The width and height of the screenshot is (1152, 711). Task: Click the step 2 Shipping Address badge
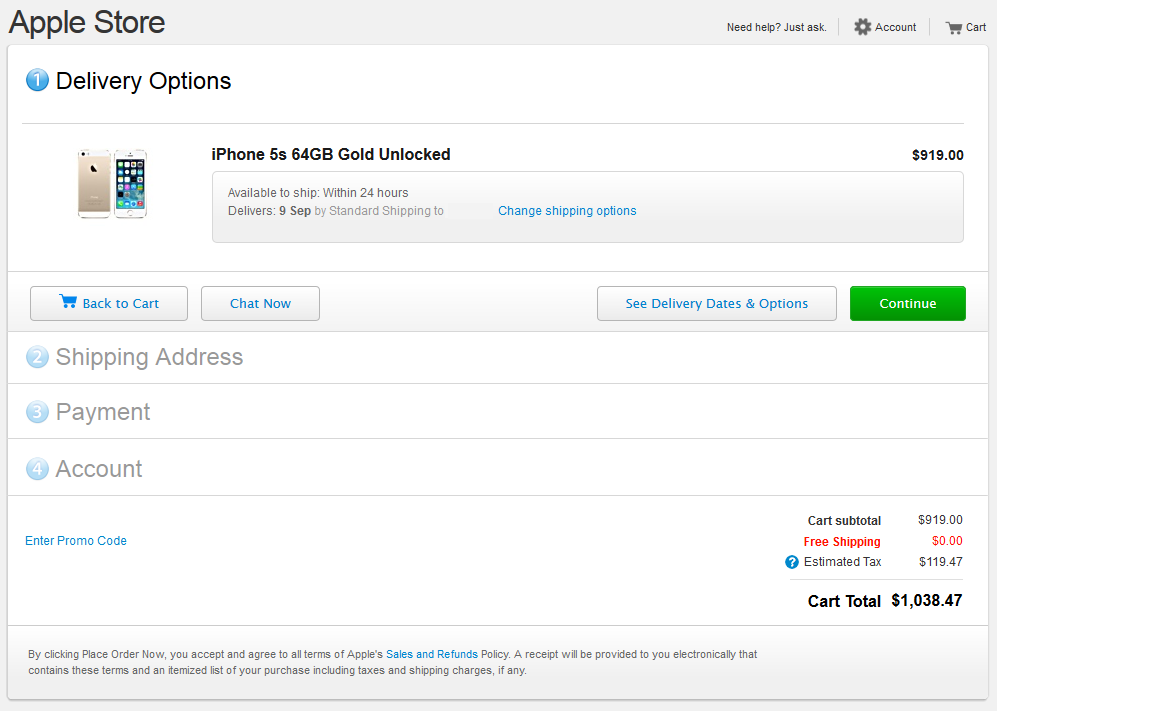point(37,357)
